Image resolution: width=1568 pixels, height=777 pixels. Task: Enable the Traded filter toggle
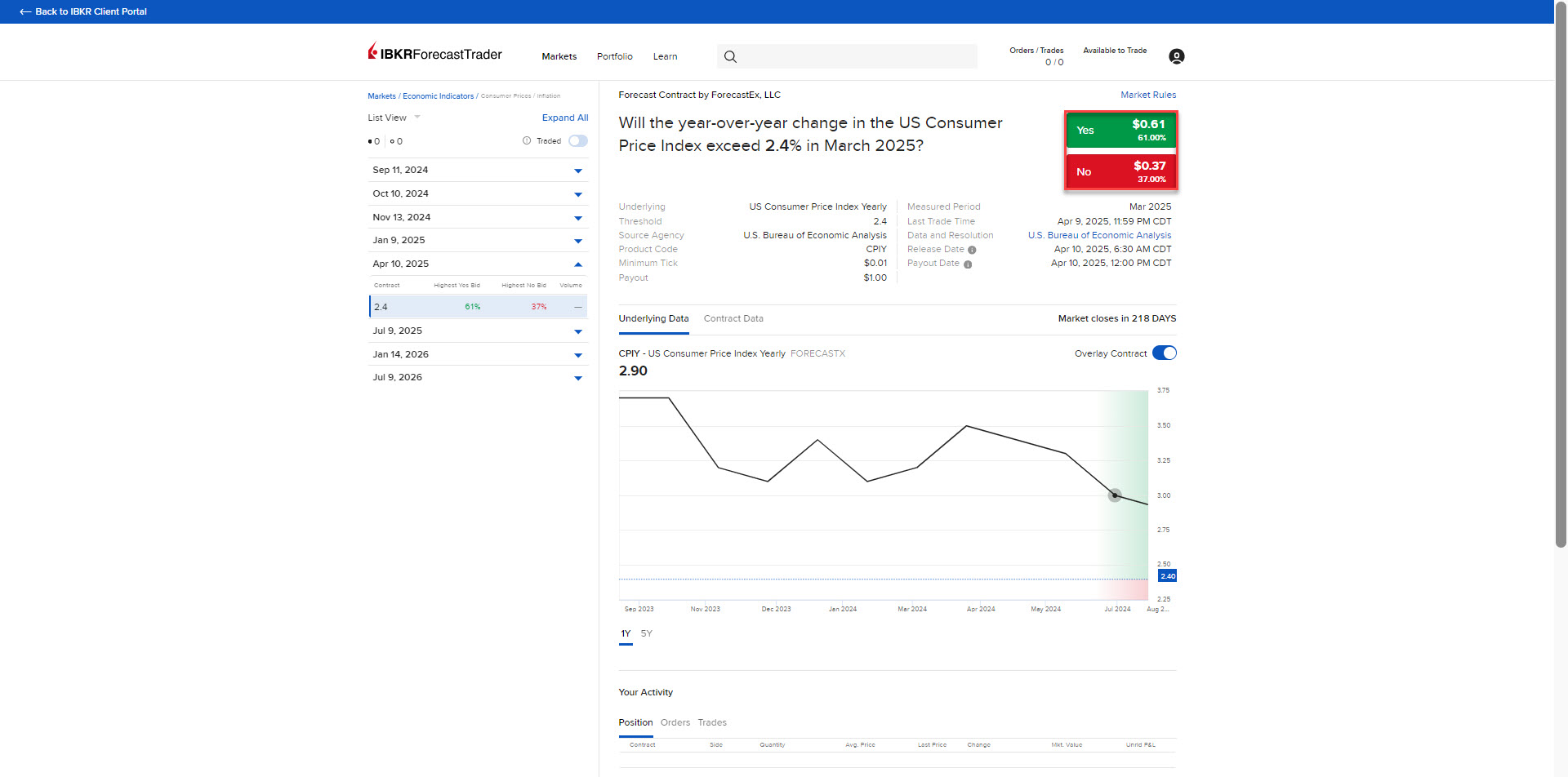(x=577, y=140)
